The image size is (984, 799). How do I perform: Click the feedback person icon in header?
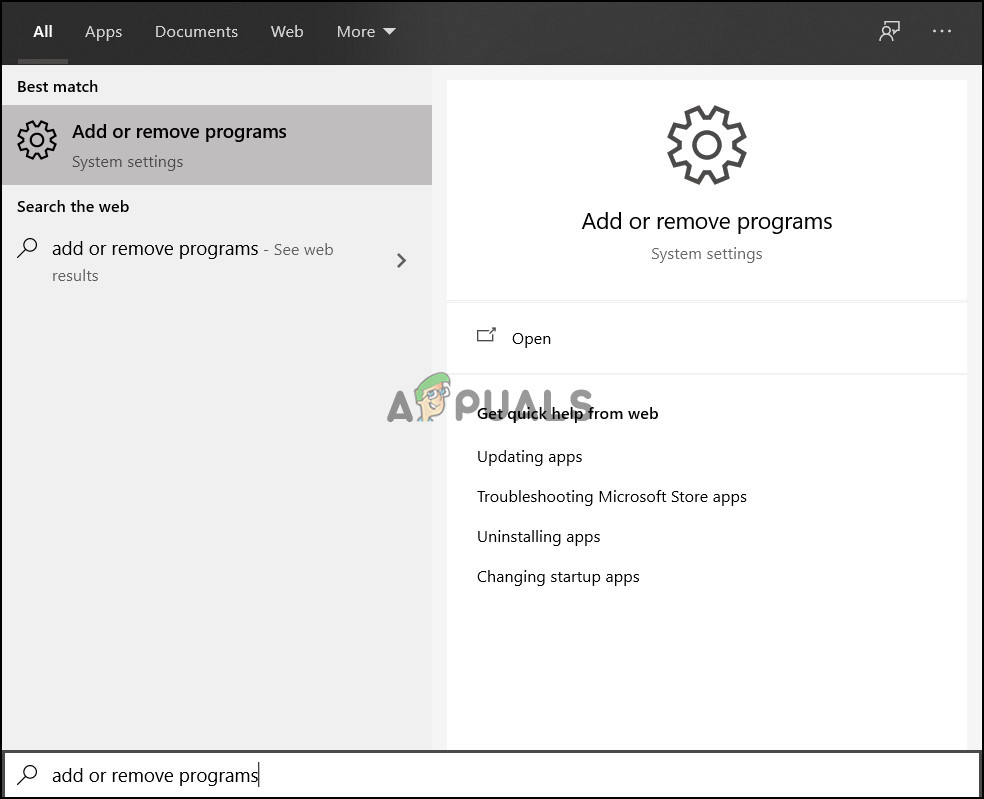pyautogui.click(x=889, y=32)
